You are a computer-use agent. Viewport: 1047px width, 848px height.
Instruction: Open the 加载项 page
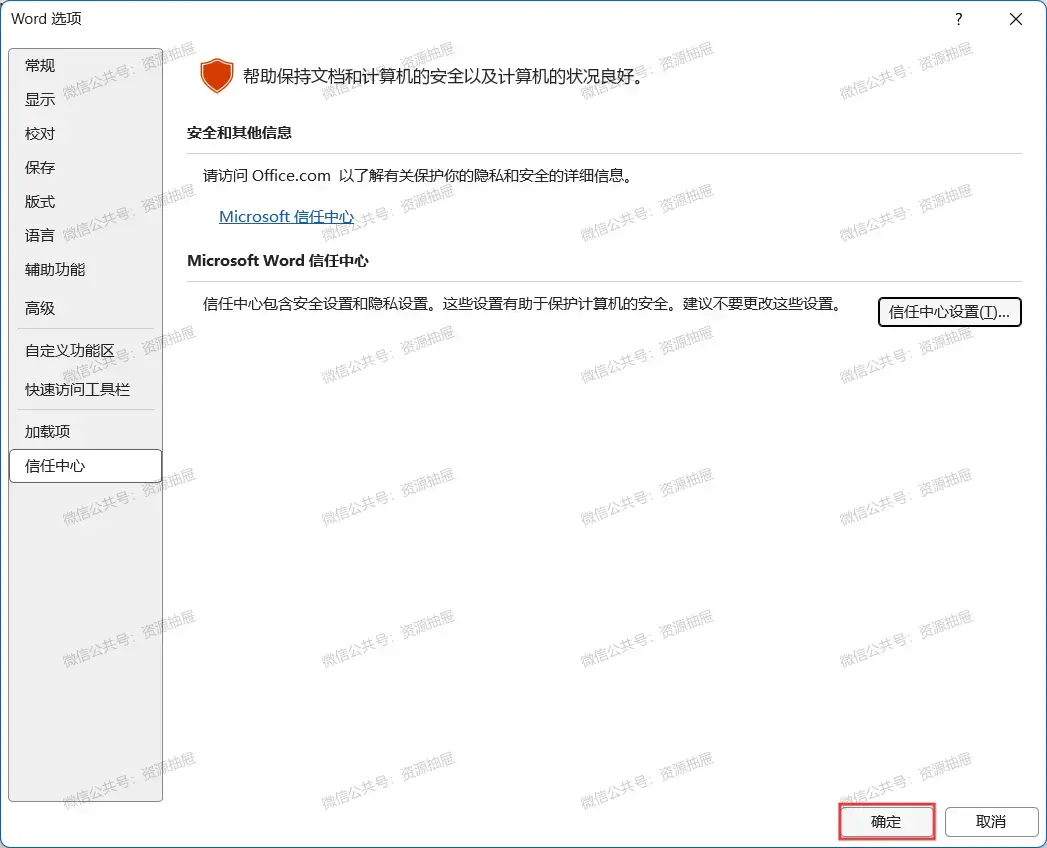tap(85, 432)
